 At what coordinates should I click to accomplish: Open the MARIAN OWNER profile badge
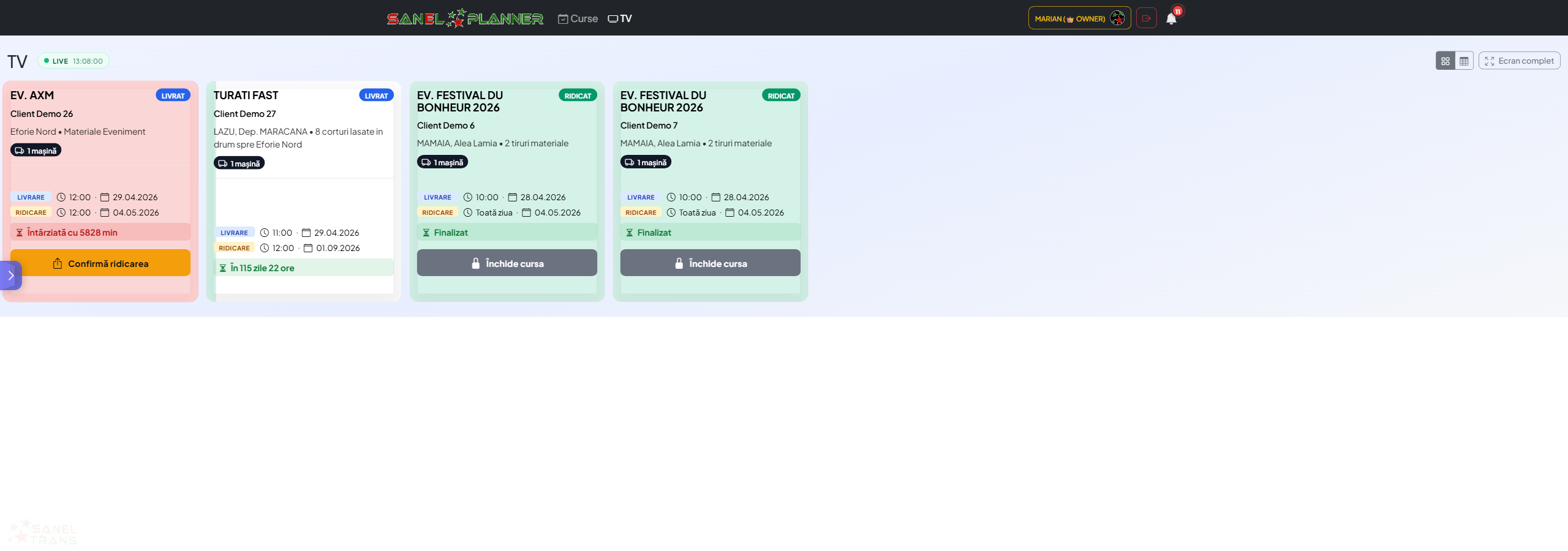[x=1079, y=18]
